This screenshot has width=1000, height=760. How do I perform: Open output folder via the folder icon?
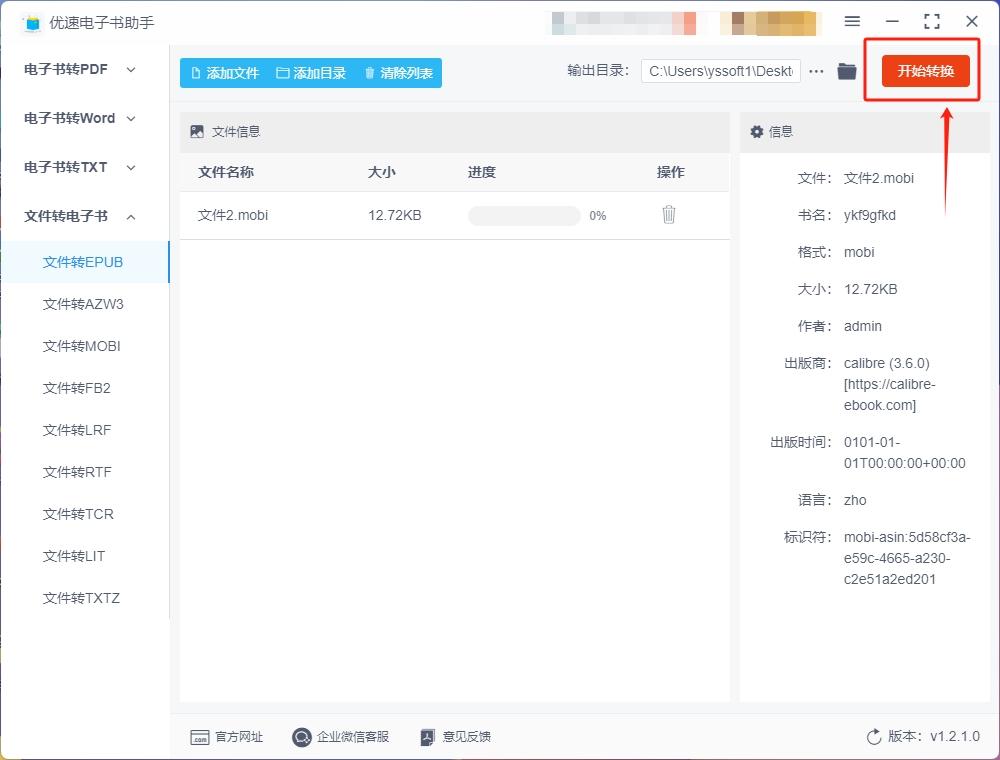[847, 71]
